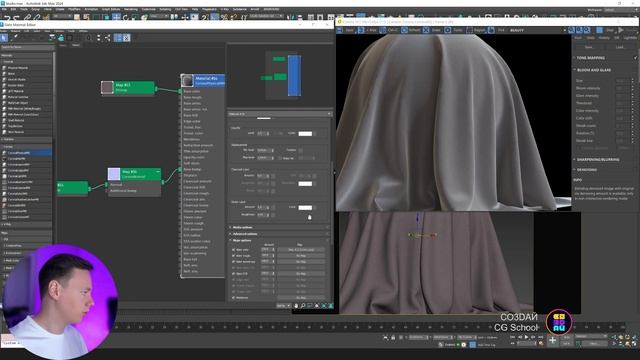The width and height of the screenshot is (640, 360).
Task: Pick material from object with eyedropper icon
Action: (15, 38)
